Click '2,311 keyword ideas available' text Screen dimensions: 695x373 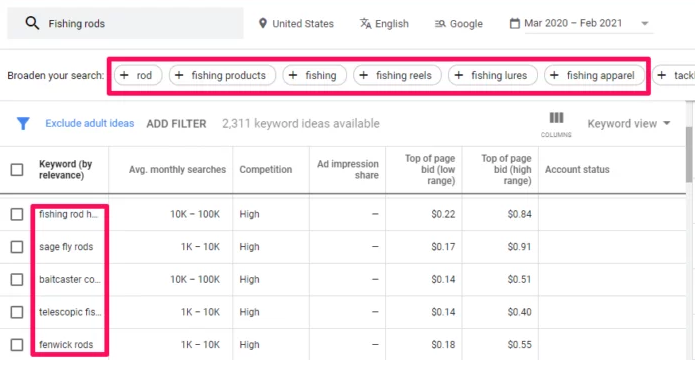coord(301,124)
